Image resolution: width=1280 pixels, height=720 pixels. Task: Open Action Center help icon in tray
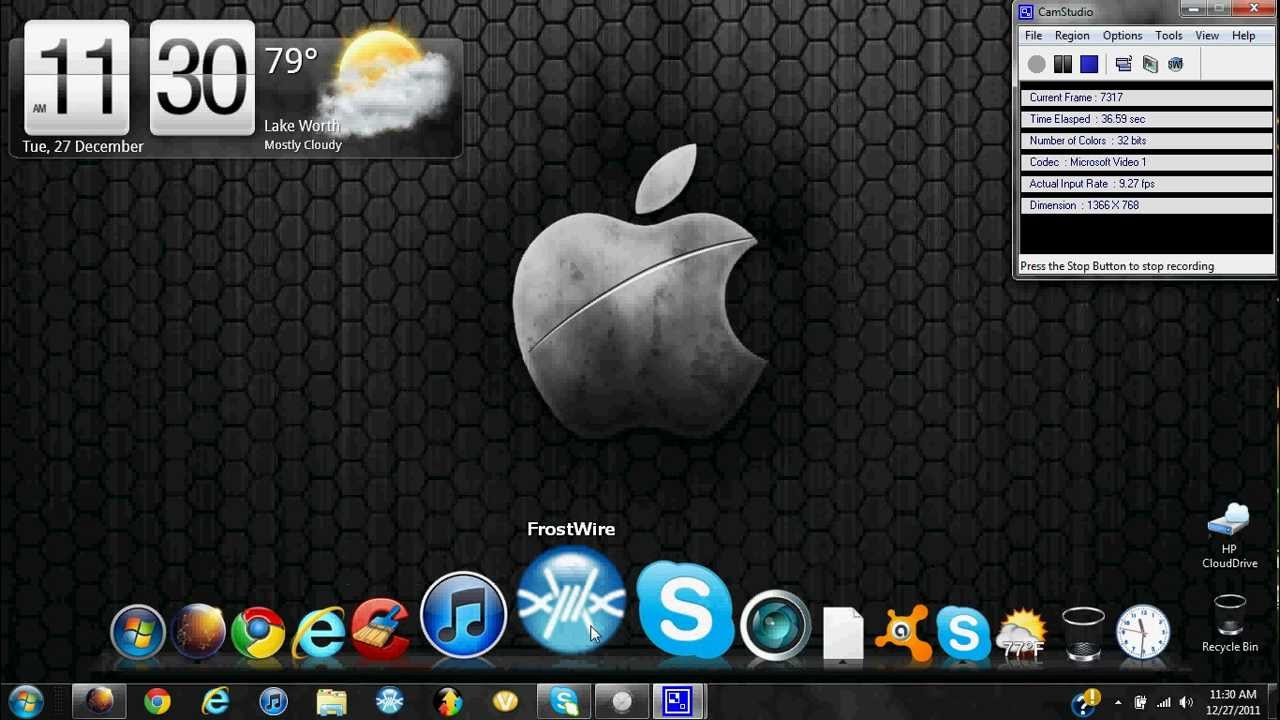[1084, 703]
